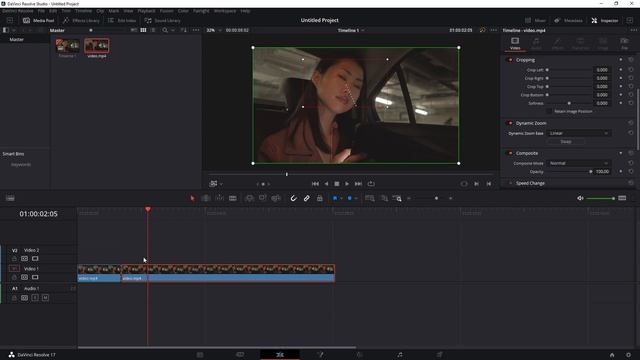This screenshot has width=640, height=360.
Task: Stop playback
Action: coord(337,184)
